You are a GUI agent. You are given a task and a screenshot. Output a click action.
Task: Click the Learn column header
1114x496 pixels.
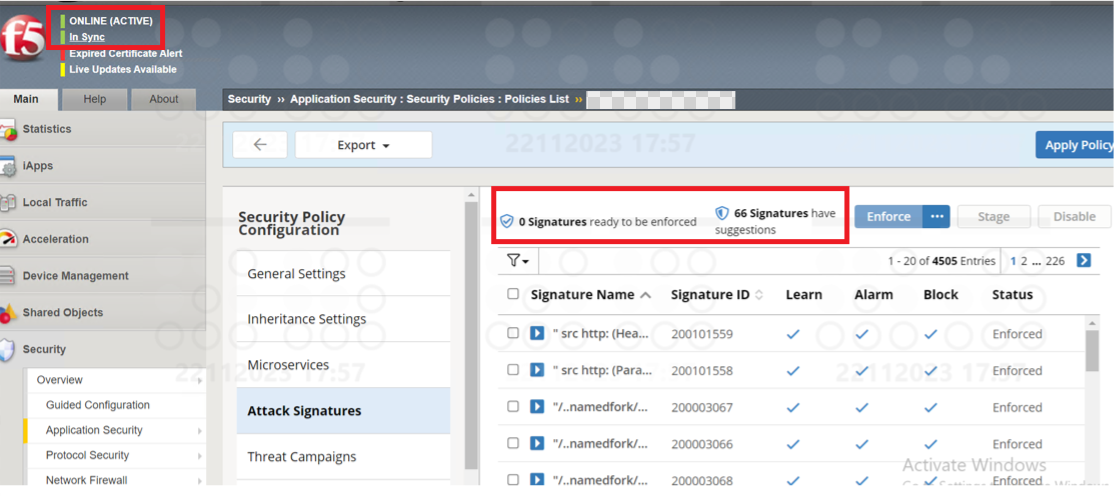click(804, 294)
